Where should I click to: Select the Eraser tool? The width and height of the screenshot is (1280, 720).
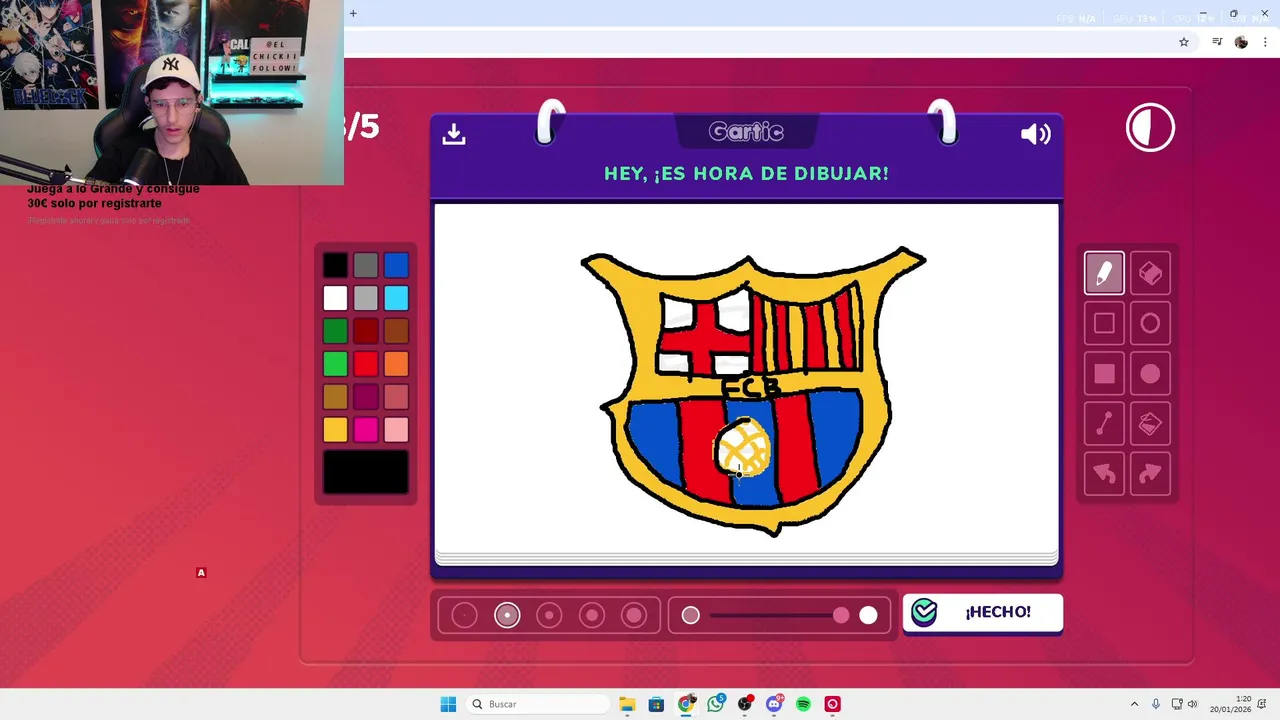click(1150, 273)
